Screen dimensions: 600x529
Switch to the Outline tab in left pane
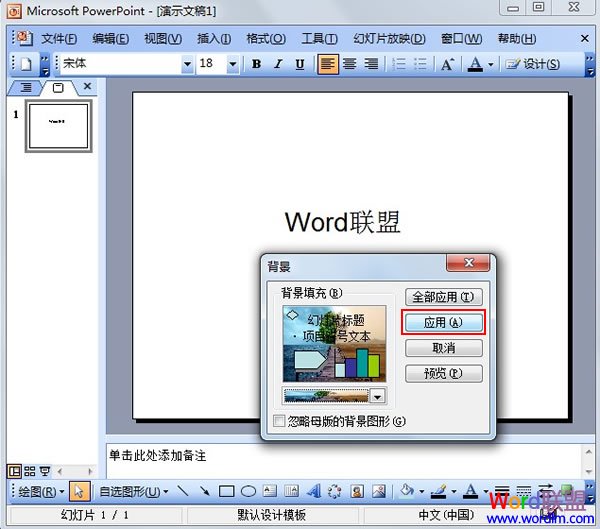(26, 88)
